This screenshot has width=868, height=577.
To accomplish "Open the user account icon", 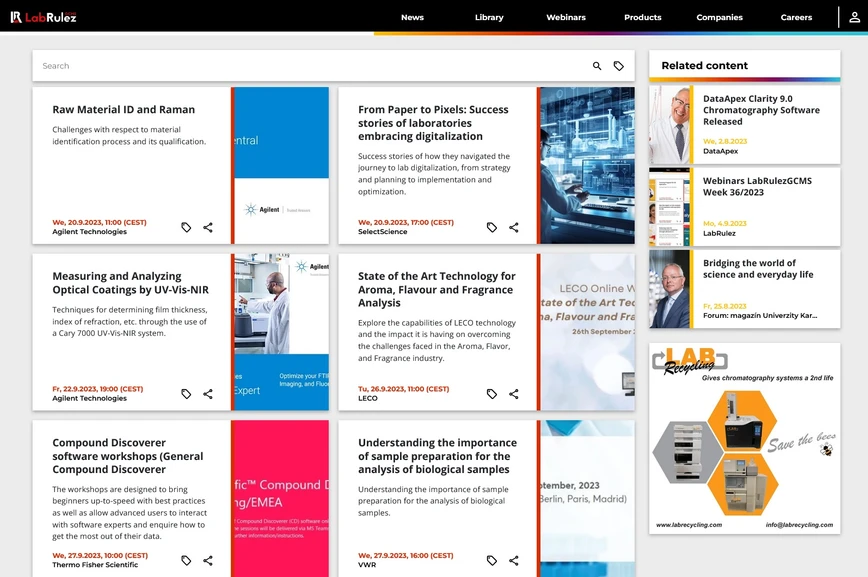I will (x=854, y=17).
